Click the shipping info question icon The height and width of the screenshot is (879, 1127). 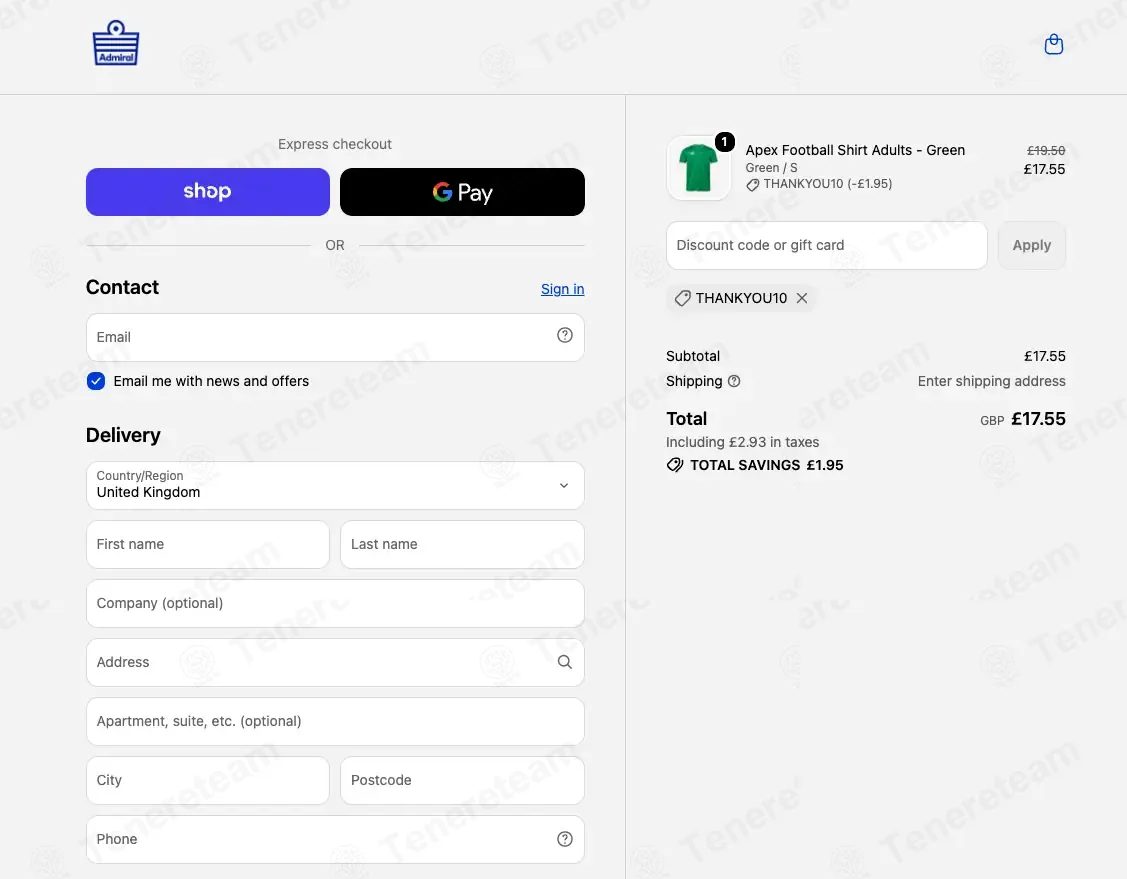(x=734, y=381)
